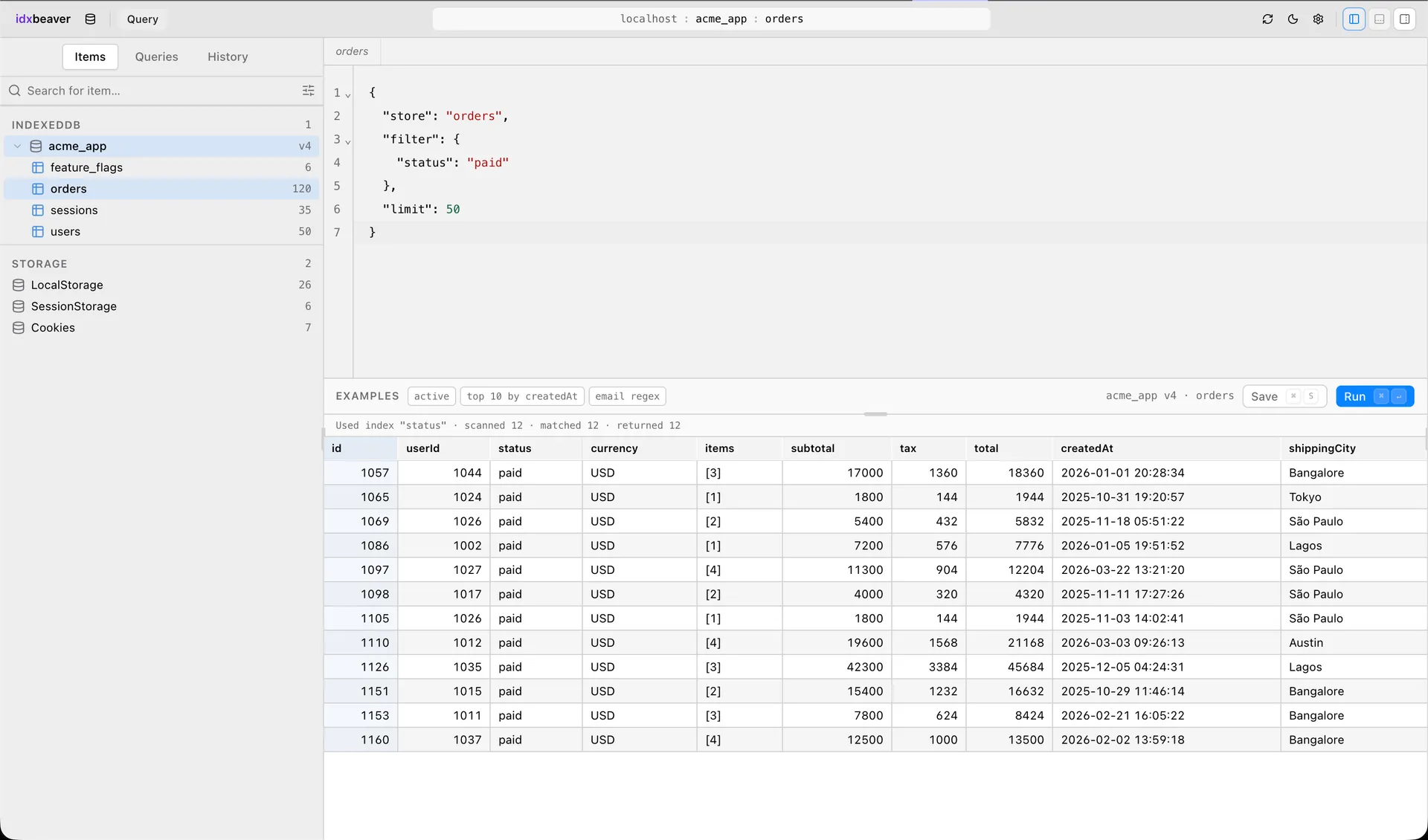Screen dimensions: 1428x840
Task: Sort by userId column header
Action: (x=443, y=448)
